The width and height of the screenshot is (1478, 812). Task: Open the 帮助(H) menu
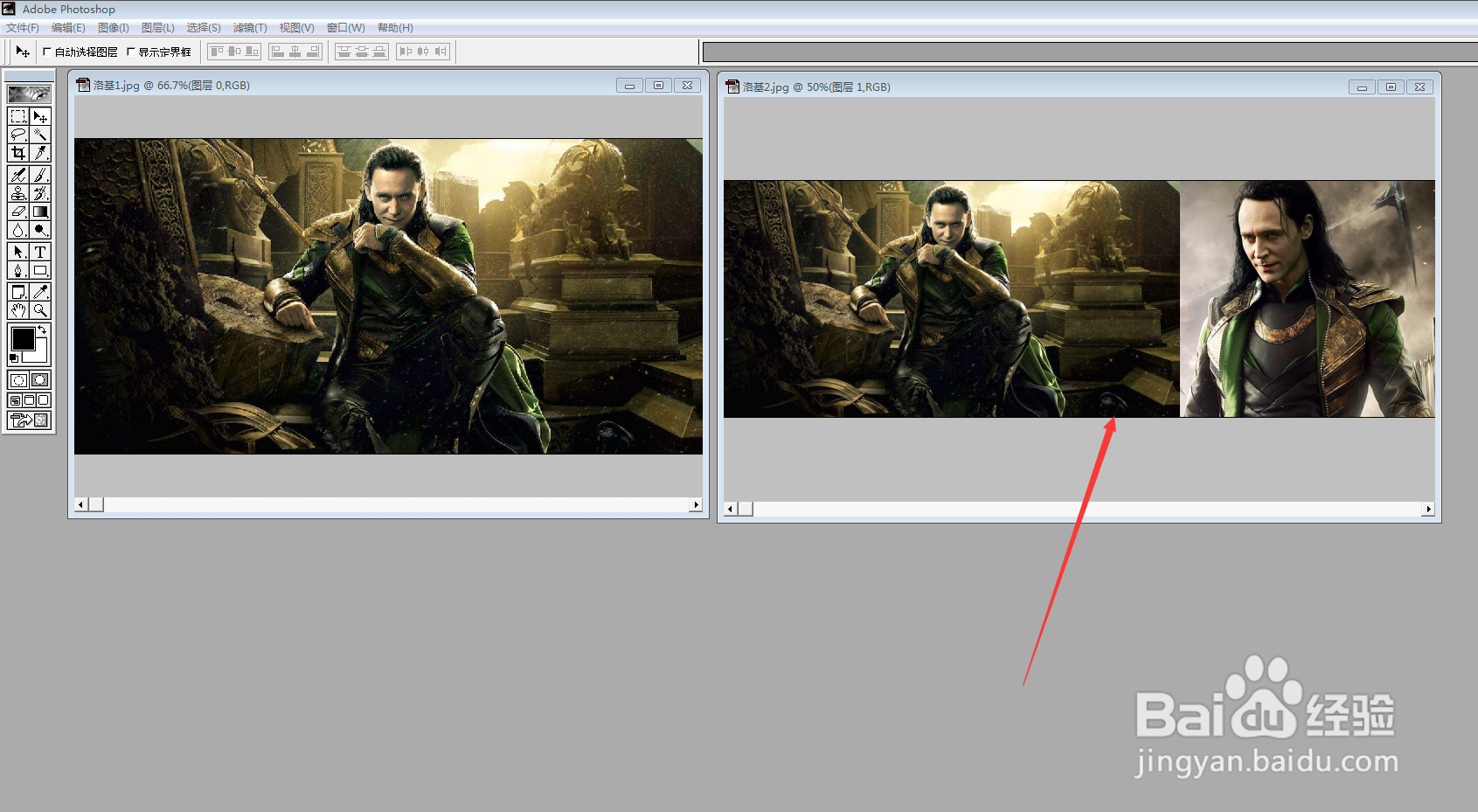(395, 28)
